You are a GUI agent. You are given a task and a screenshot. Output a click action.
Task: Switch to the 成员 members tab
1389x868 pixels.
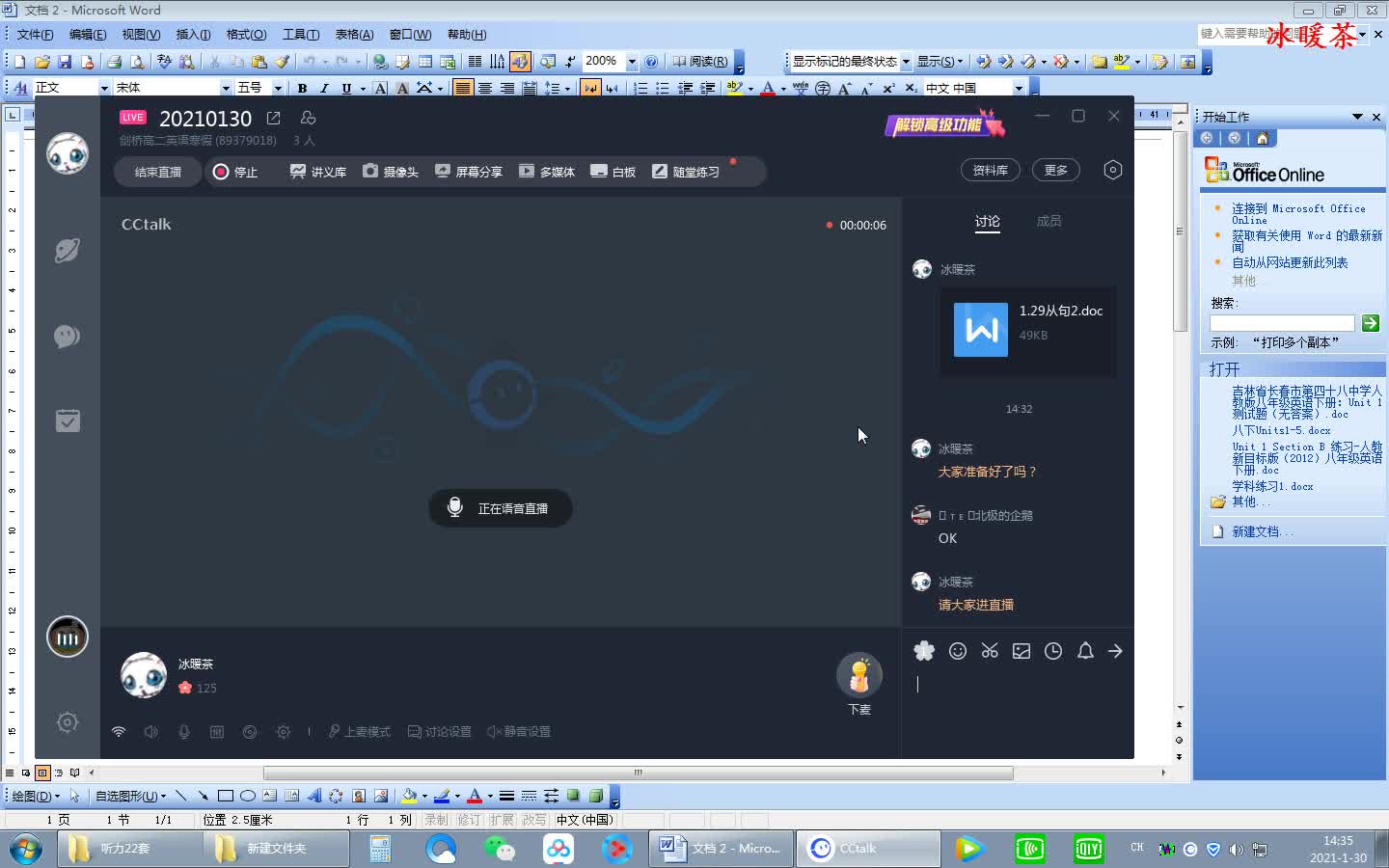[x=1049, y=221]
